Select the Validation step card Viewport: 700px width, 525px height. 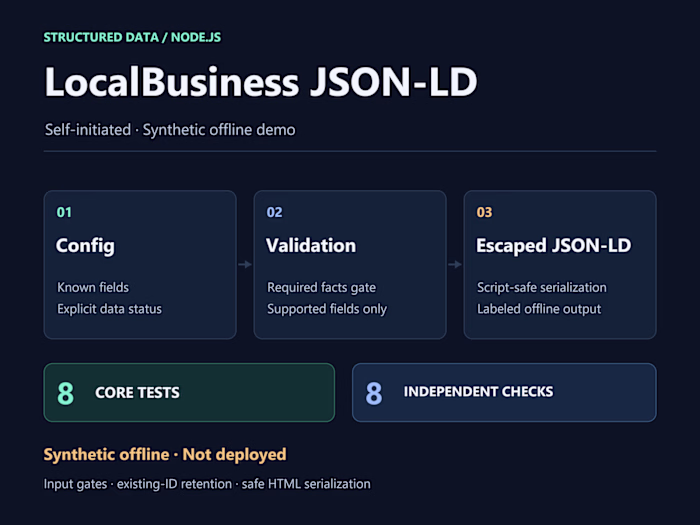click(x=350, y=265)
